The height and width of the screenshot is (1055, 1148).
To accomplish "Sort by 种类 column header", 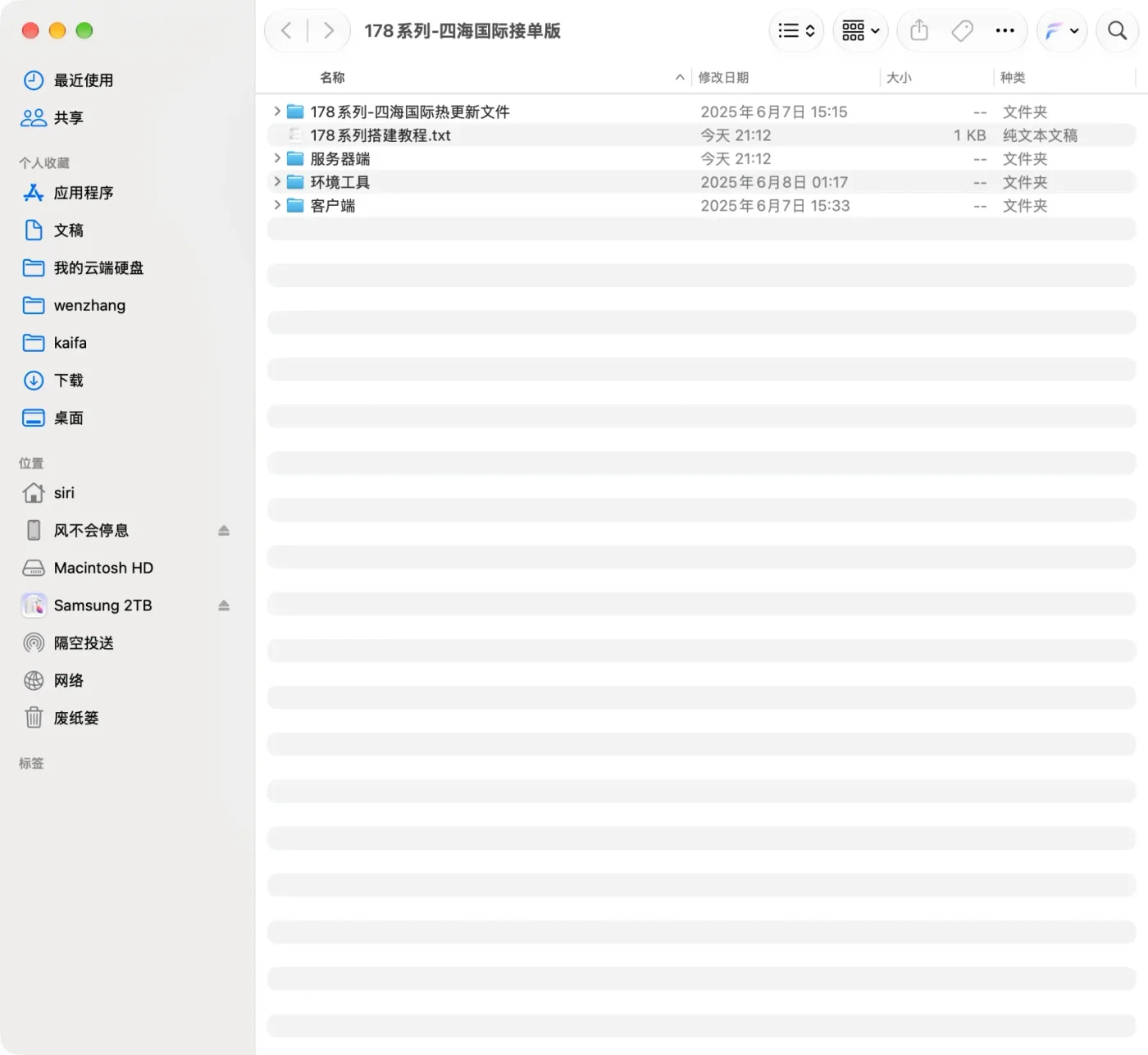I will point(1013,77).
